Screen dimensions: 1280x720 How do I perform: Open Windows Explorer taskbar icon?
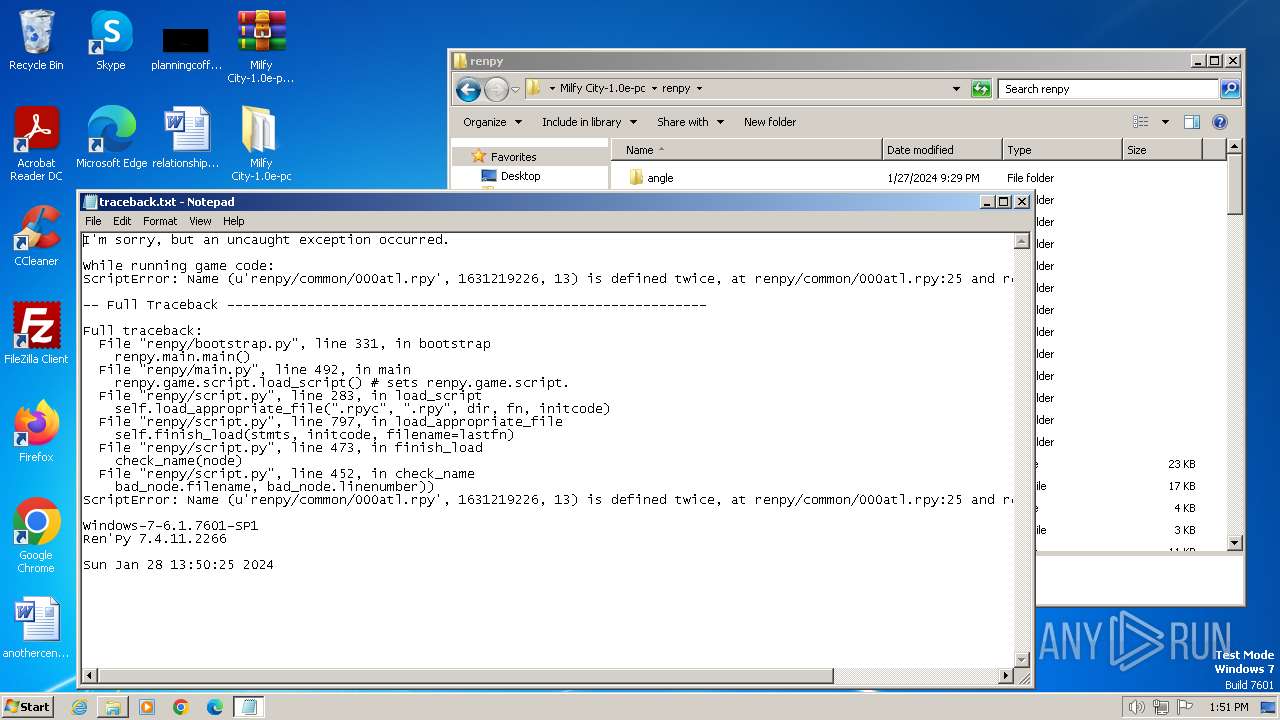click(113, 707)
